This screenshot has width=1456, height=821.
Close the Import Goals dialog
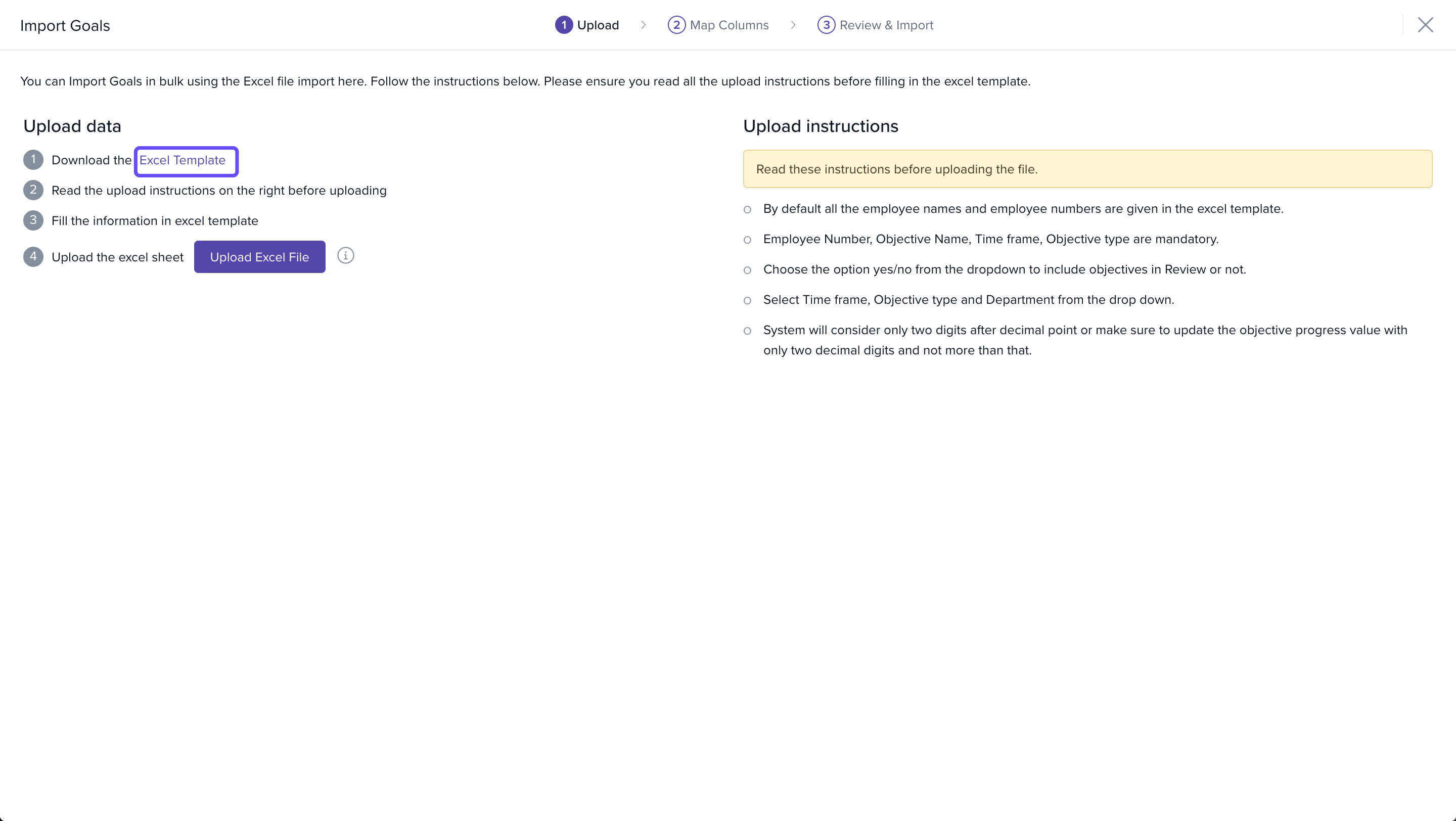[x=1425, y=25]
